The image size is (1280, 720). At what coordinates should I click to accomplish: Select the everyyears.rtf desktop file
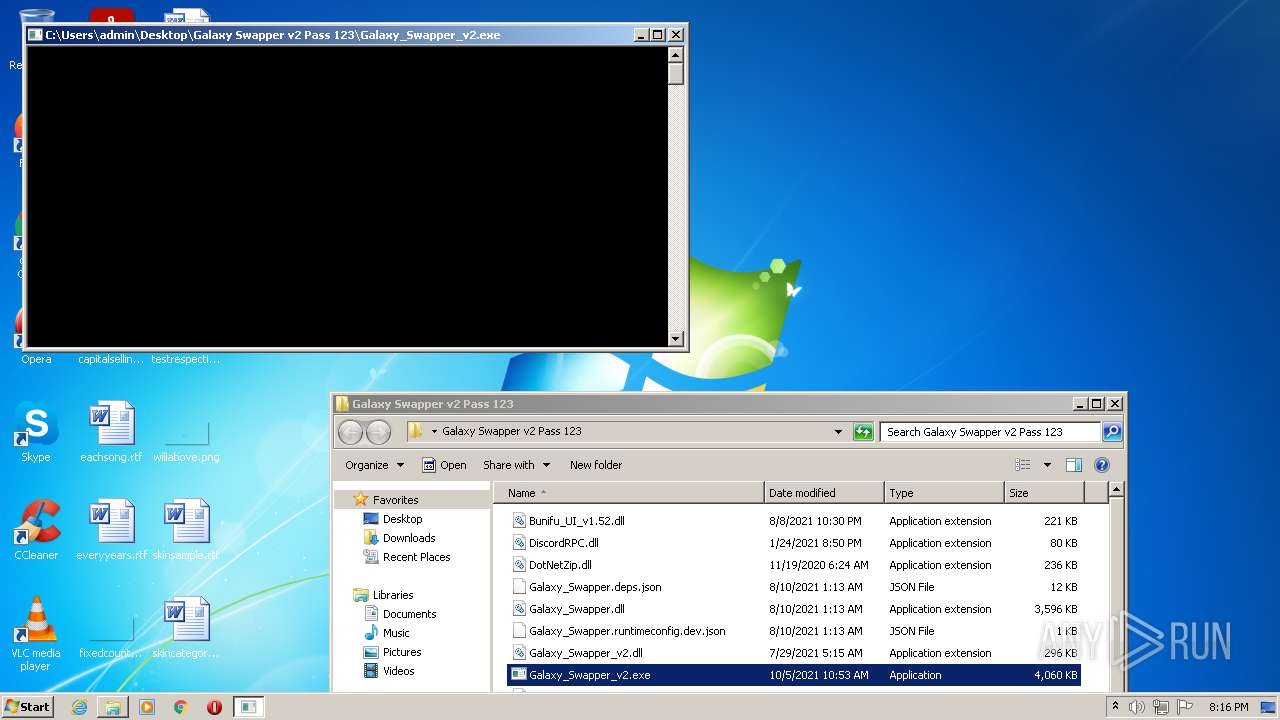tap(111, 530)
